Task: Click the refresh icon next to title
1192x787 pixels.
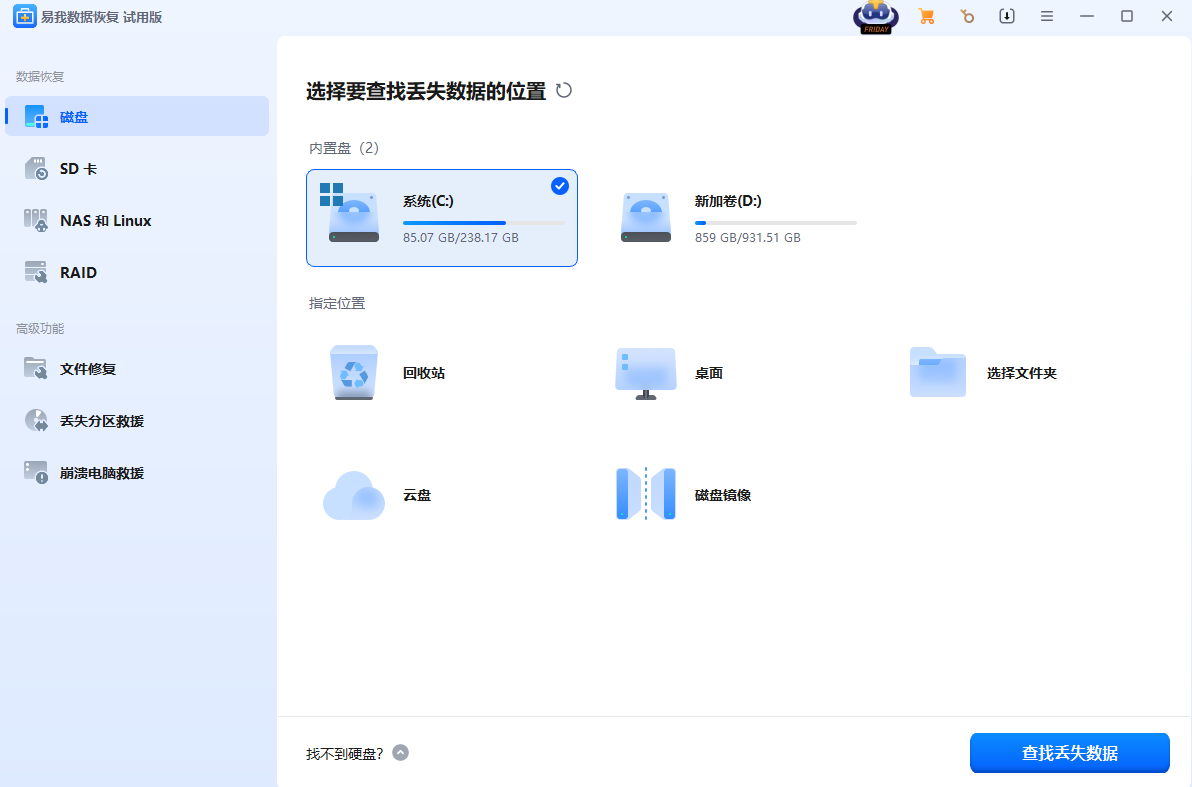Action: tap(564, 90)
